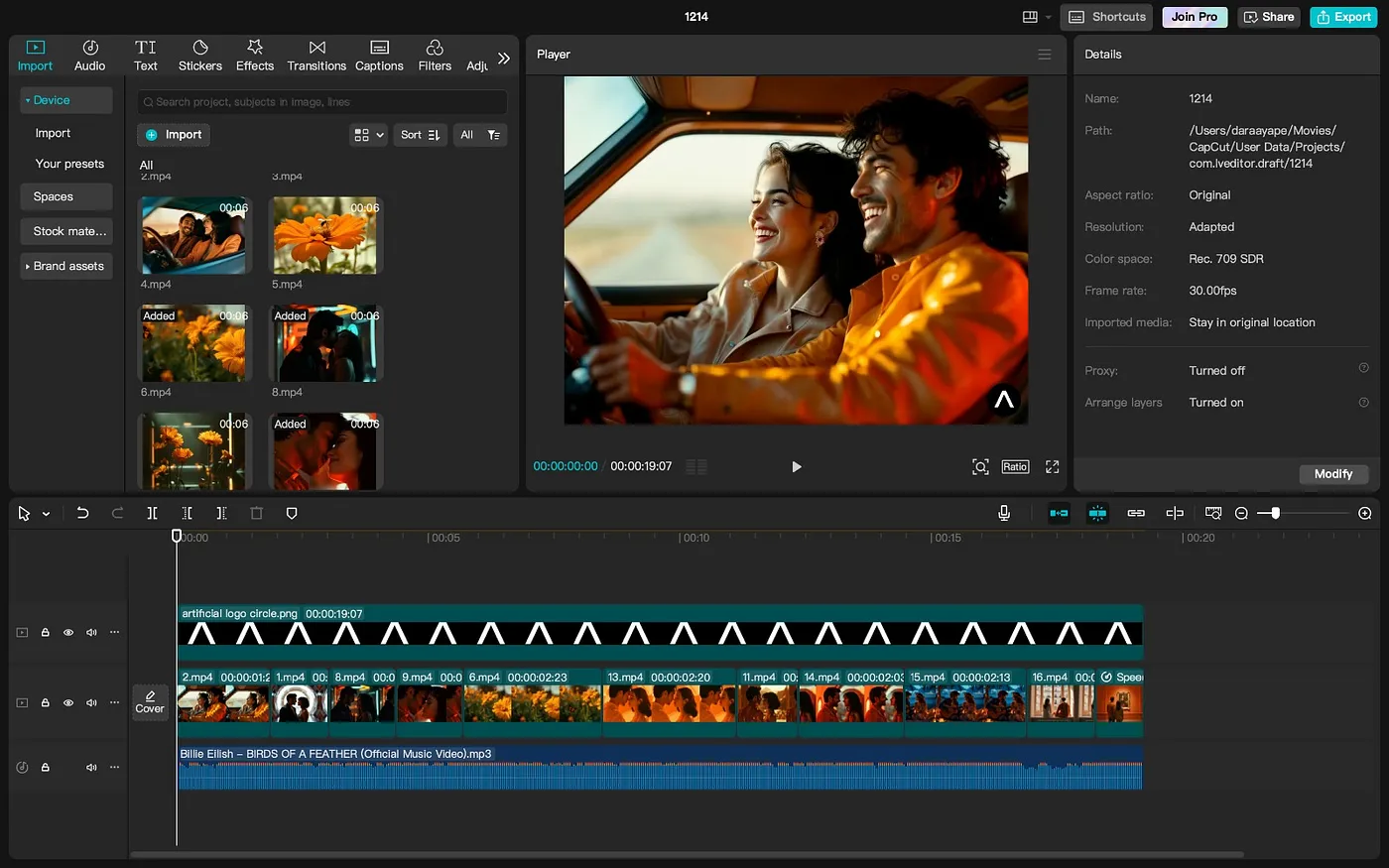This screenshot has height=868, width=1389.
Task: Zoom in the timeline plus icon
Action: click(x=1365, y=513)
